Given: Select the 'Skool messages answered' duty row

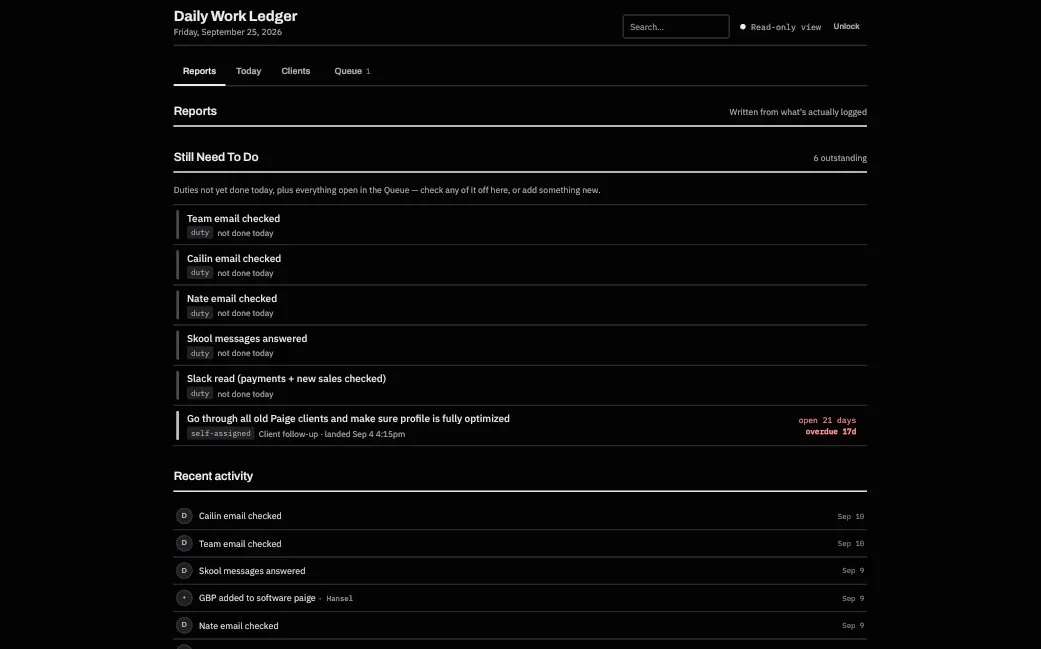Looking at the screenshot, I should [520, 345].
